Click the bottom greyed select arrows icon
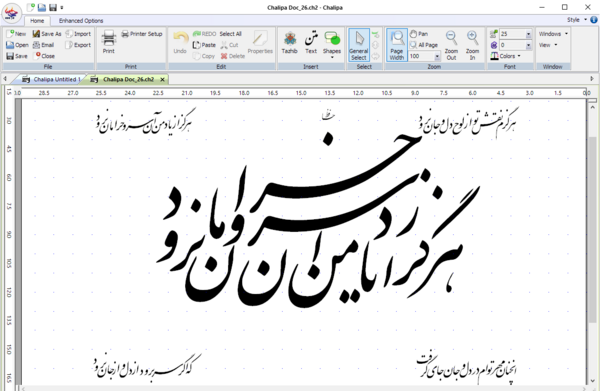 375,56
